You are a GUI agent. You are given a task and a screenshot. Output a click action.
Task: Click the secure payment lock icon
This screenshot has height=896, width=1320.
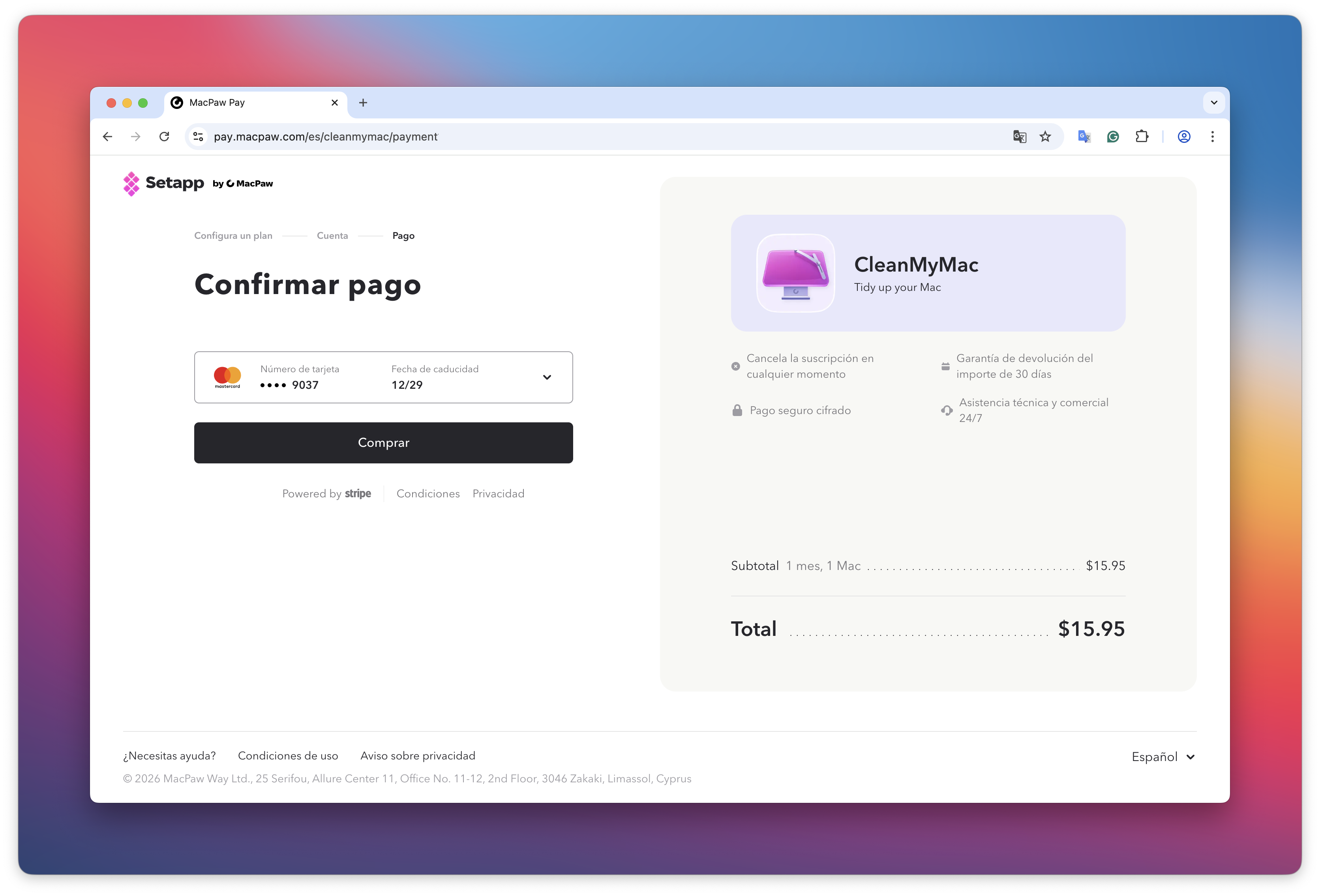pyautogui.click(x=737, y=410)
